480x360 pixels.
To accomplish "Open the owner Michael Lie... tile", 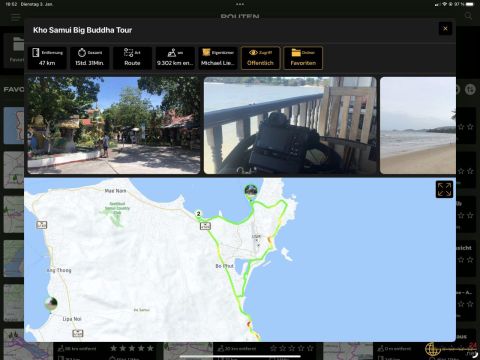I will pos(218,58).
